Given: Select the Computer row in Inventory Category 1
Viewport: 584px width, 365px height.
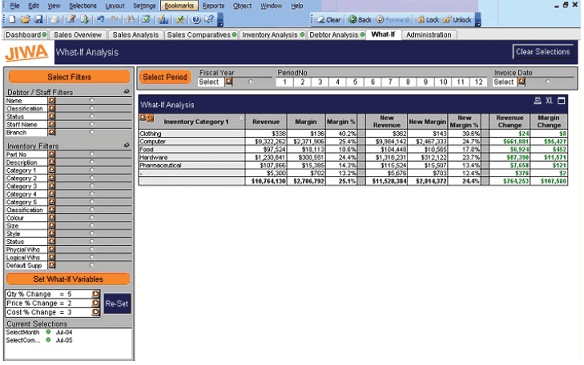Looking at the screenshot, I should click(191, 142).
